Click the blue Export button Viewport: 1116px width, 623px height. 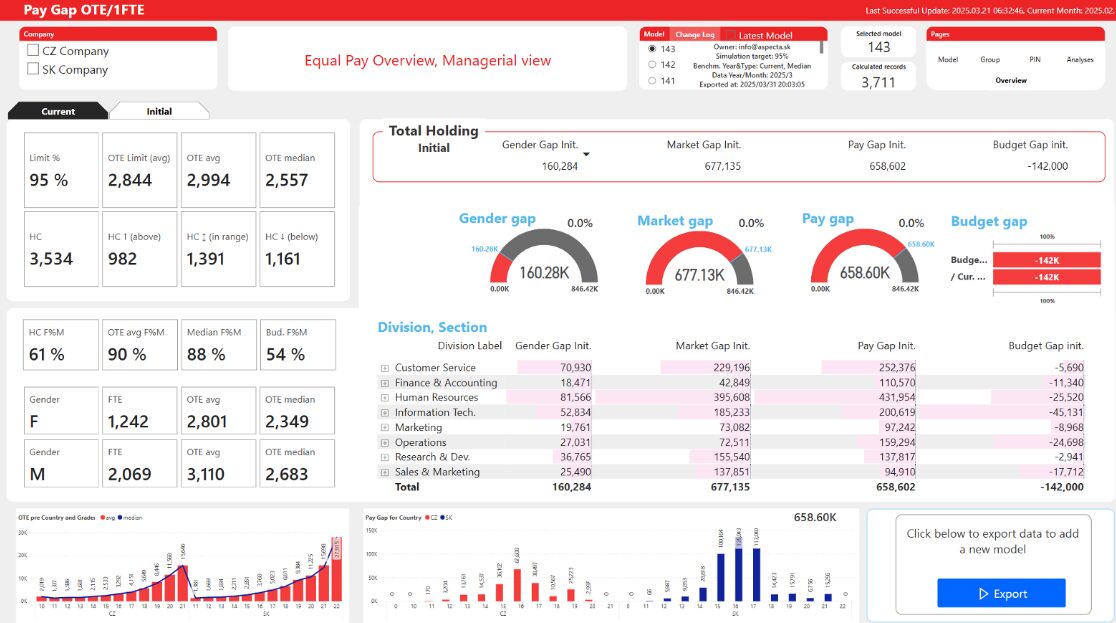(1001, 593)
